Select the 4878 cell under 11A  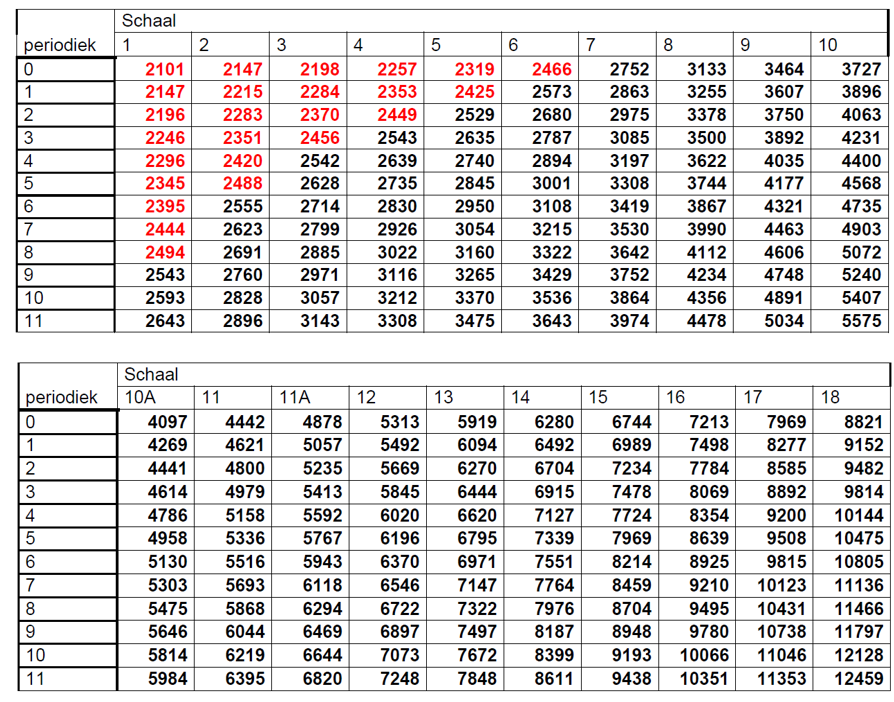click(322, 422)
